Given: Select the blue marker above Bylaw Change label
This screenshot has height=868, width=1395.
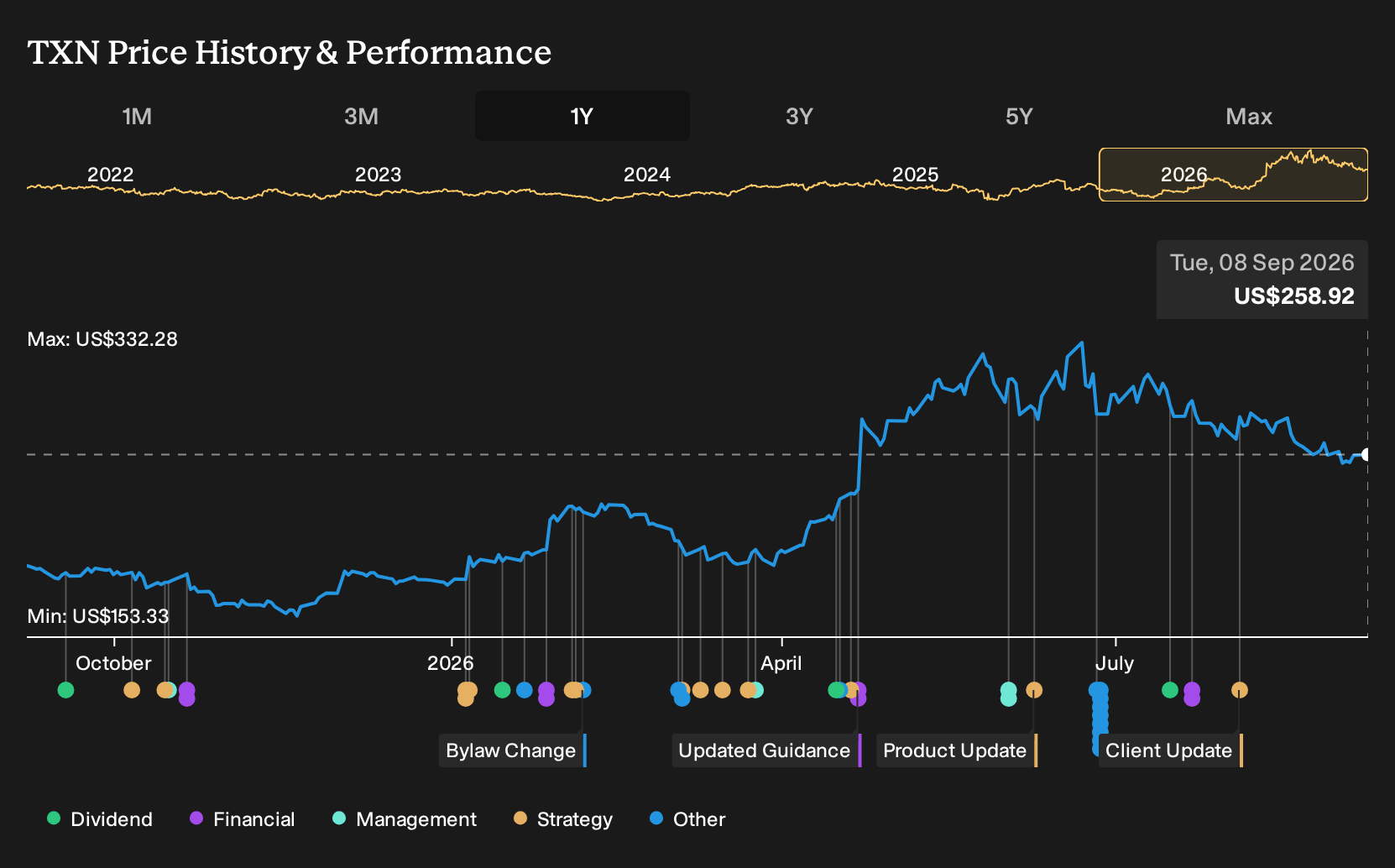Looking at the screenshot, I should coord(584,690).
